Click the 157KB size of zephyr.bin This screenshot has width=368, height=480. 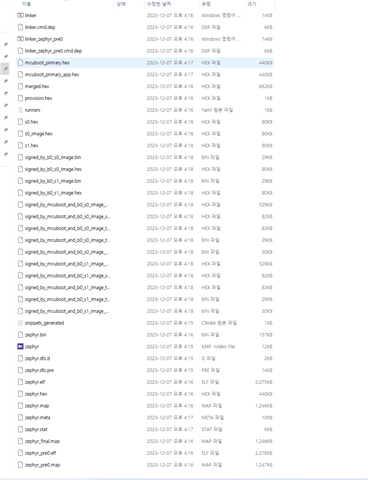[266, 335]
